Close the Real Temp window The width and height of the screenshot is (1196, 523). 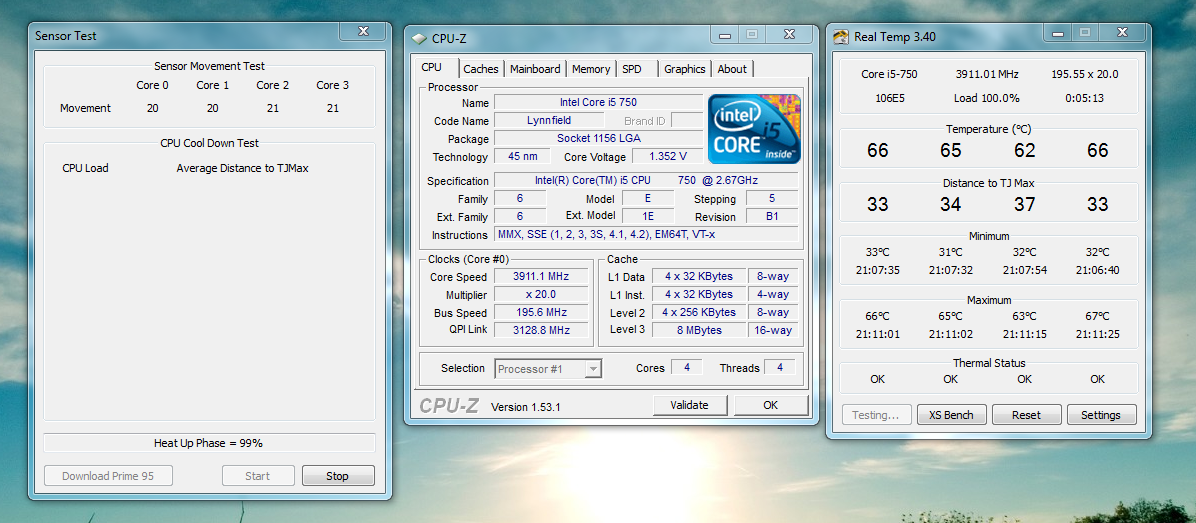coord(1121,32)
